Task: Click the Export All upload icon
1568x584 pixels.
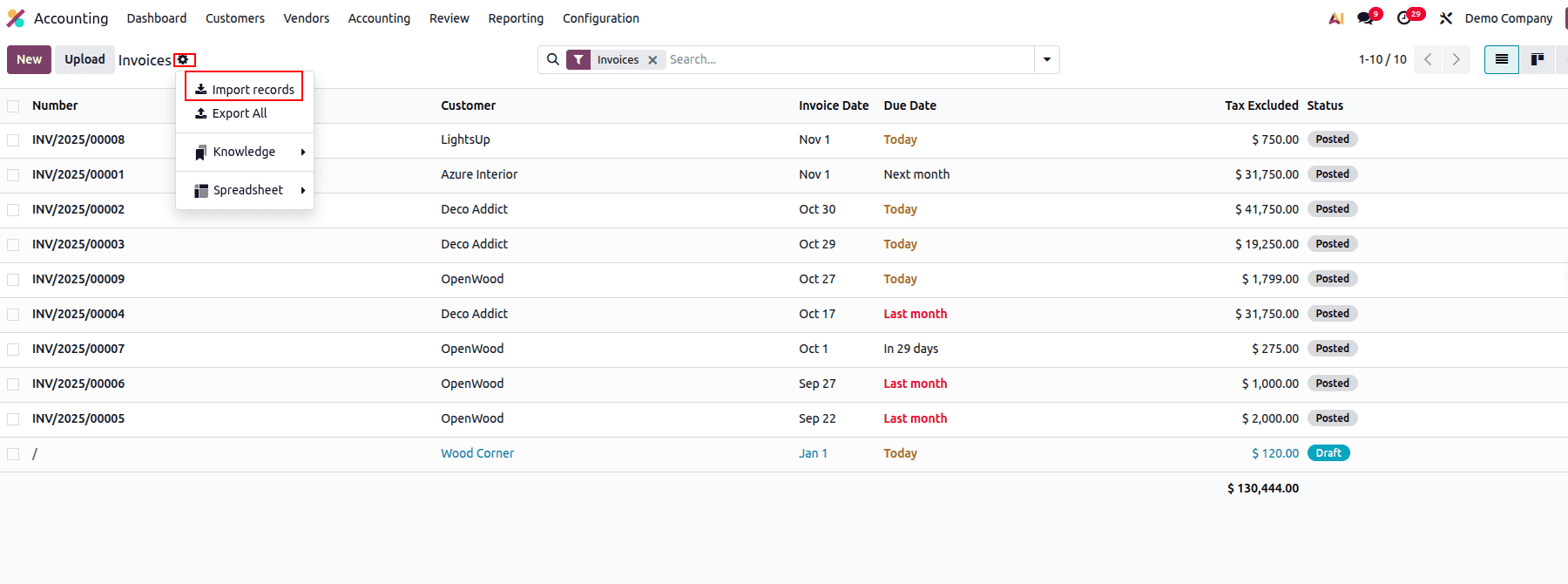Action: tap(201, 113)
